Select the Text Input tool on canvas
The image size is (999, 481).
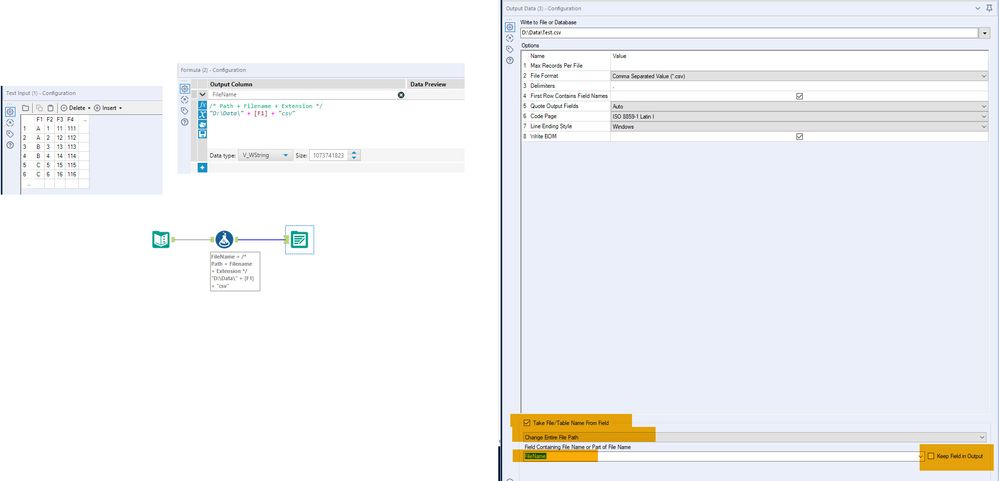coord(161,240)
